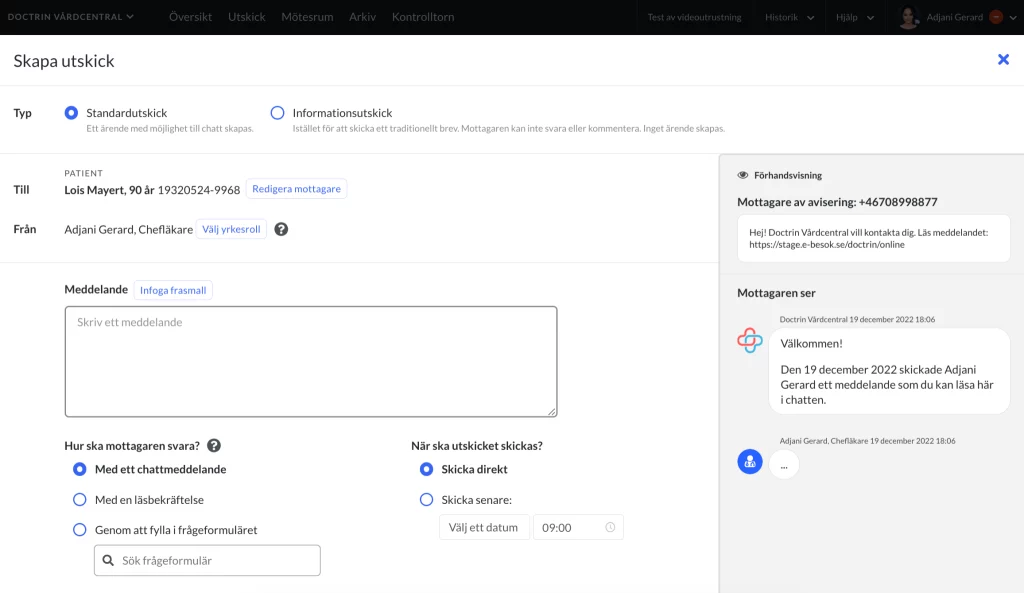Image resolution: width=1024 pixels, height=593 pixels.
Task: Click the magnifier icon in Sök frågeformulär
Action: 108,560
